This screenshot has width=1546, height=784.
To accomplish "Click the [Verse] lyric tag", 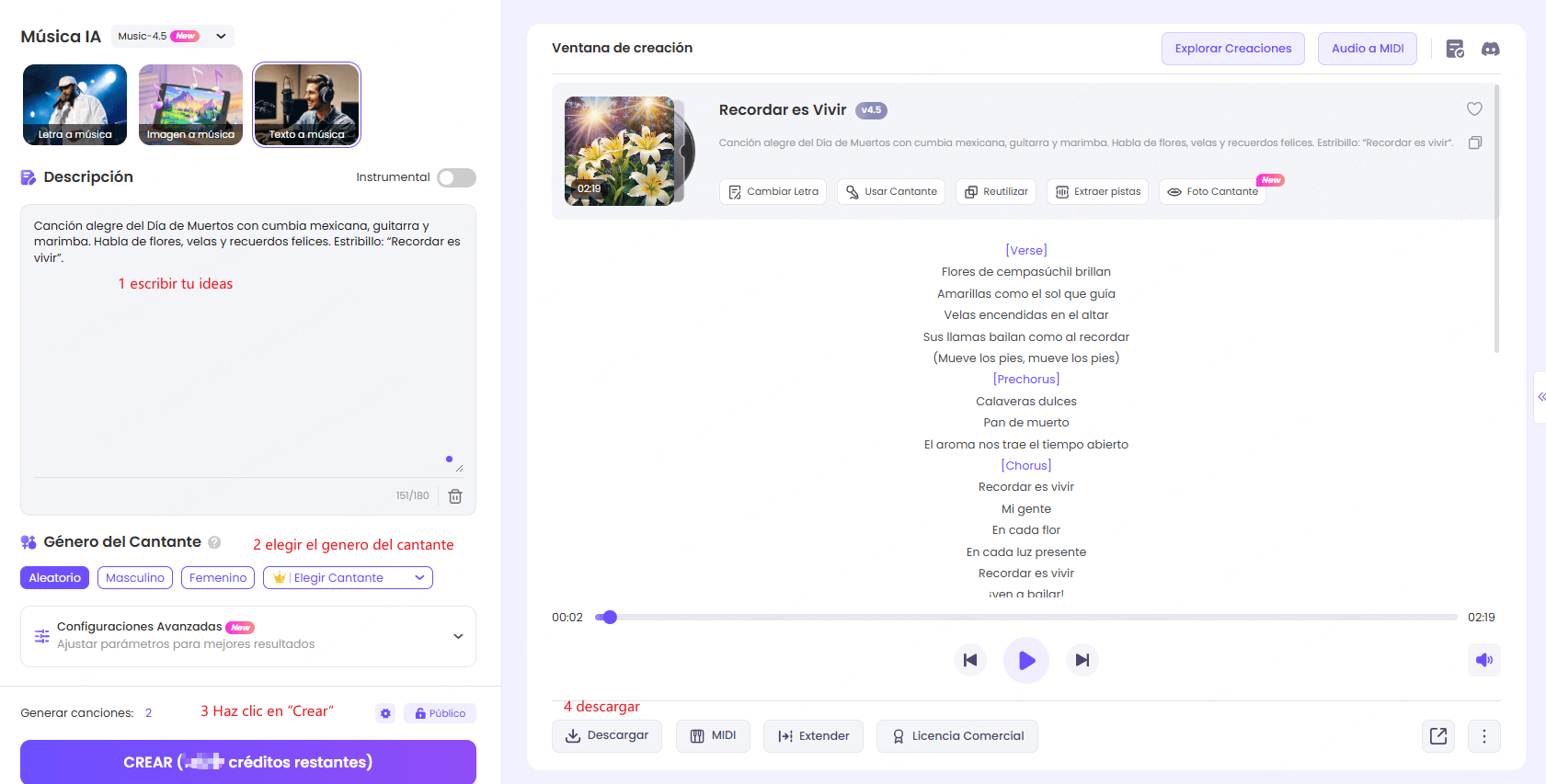I will [x=1026, y=251].
